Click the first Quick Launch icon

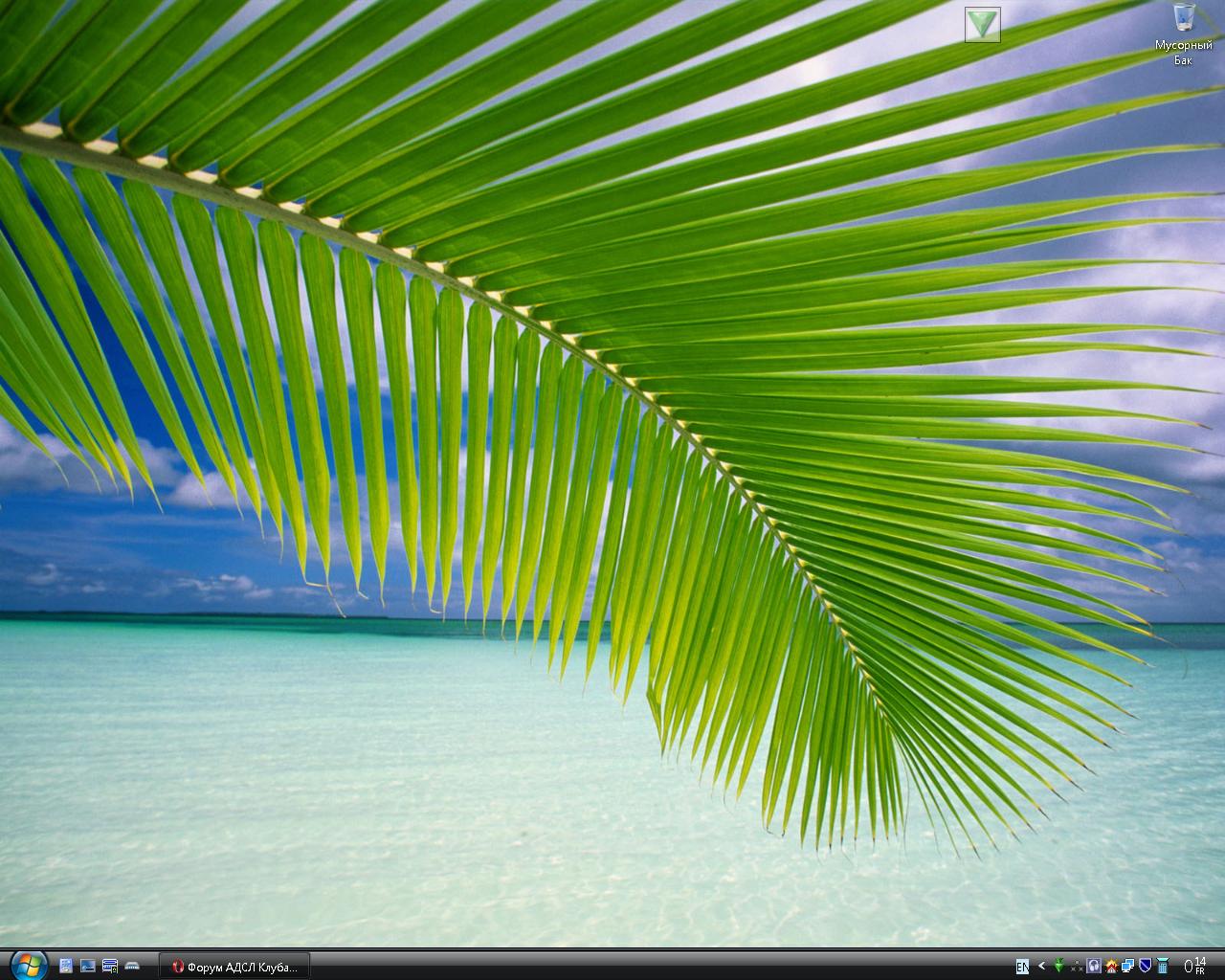66,966
